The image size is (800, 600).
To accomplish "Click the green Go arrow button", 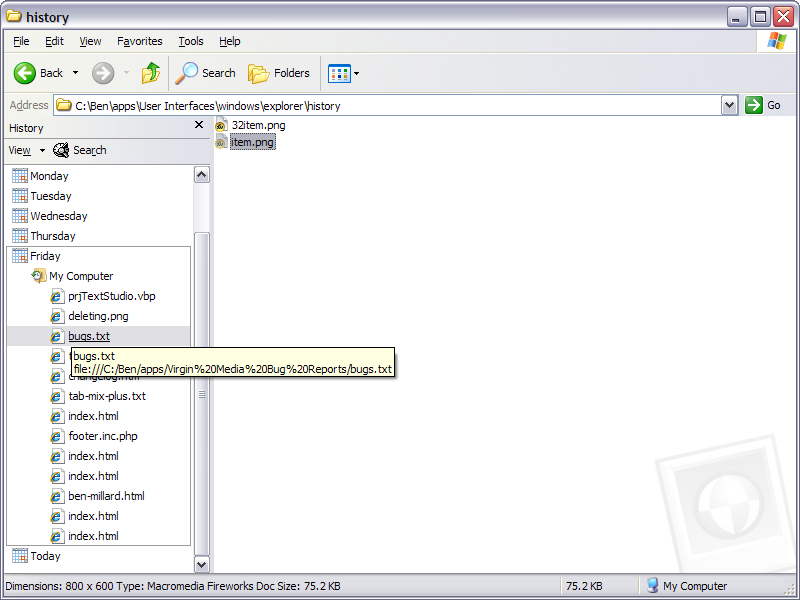I will 754,105.
